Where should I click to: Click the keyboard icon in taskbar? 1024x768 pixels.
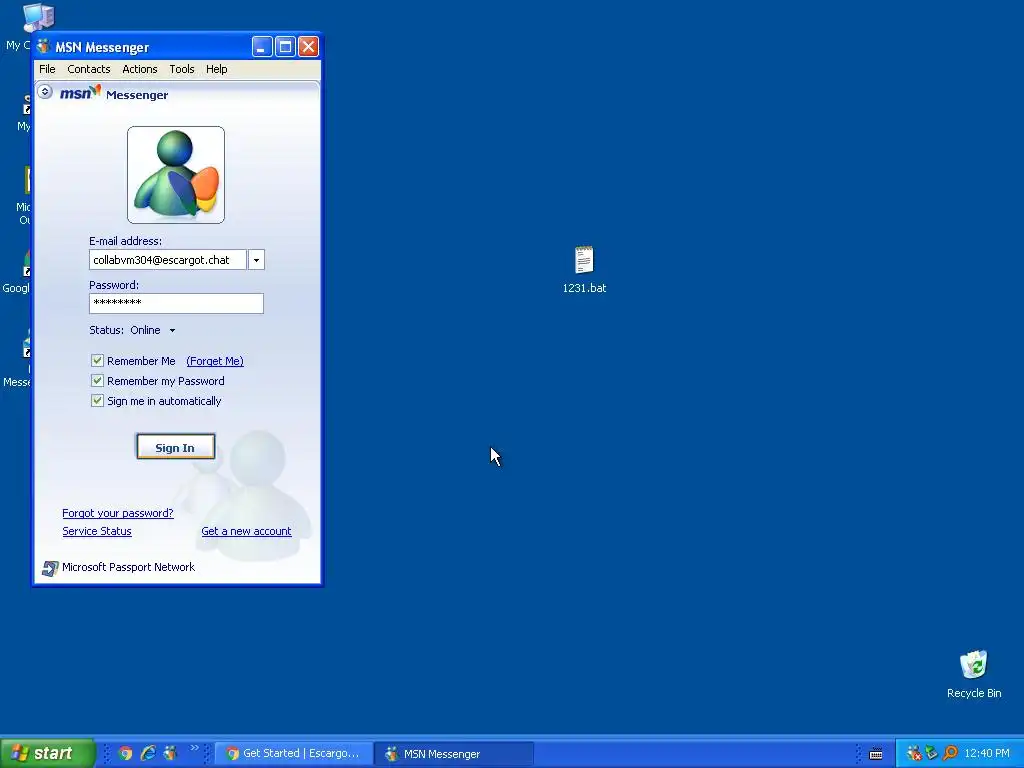pyautogui.click(x=876, y=754)
